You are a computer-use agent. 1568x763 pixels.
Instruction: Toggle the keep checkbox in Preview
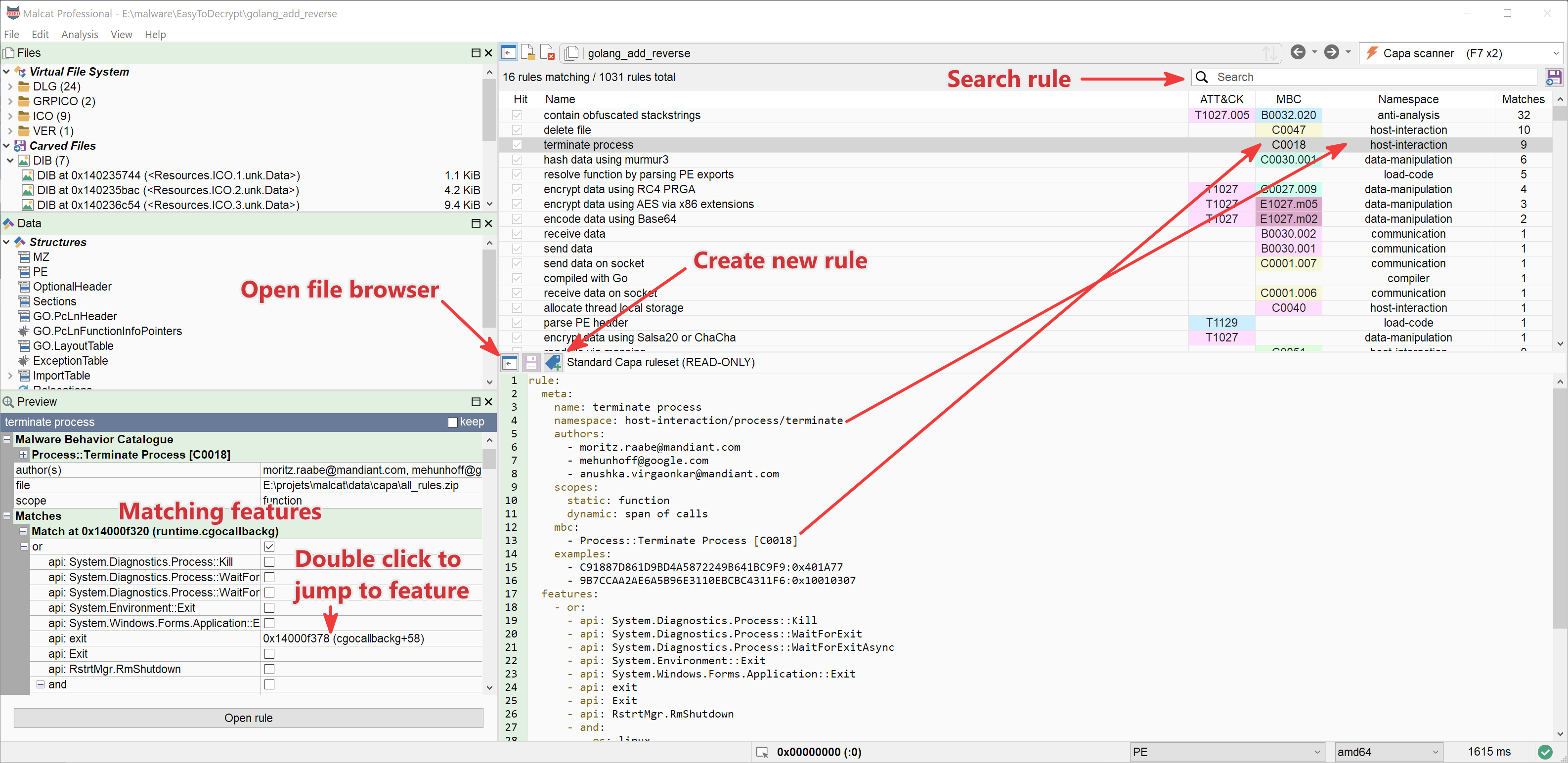click(x=452, y=422)
